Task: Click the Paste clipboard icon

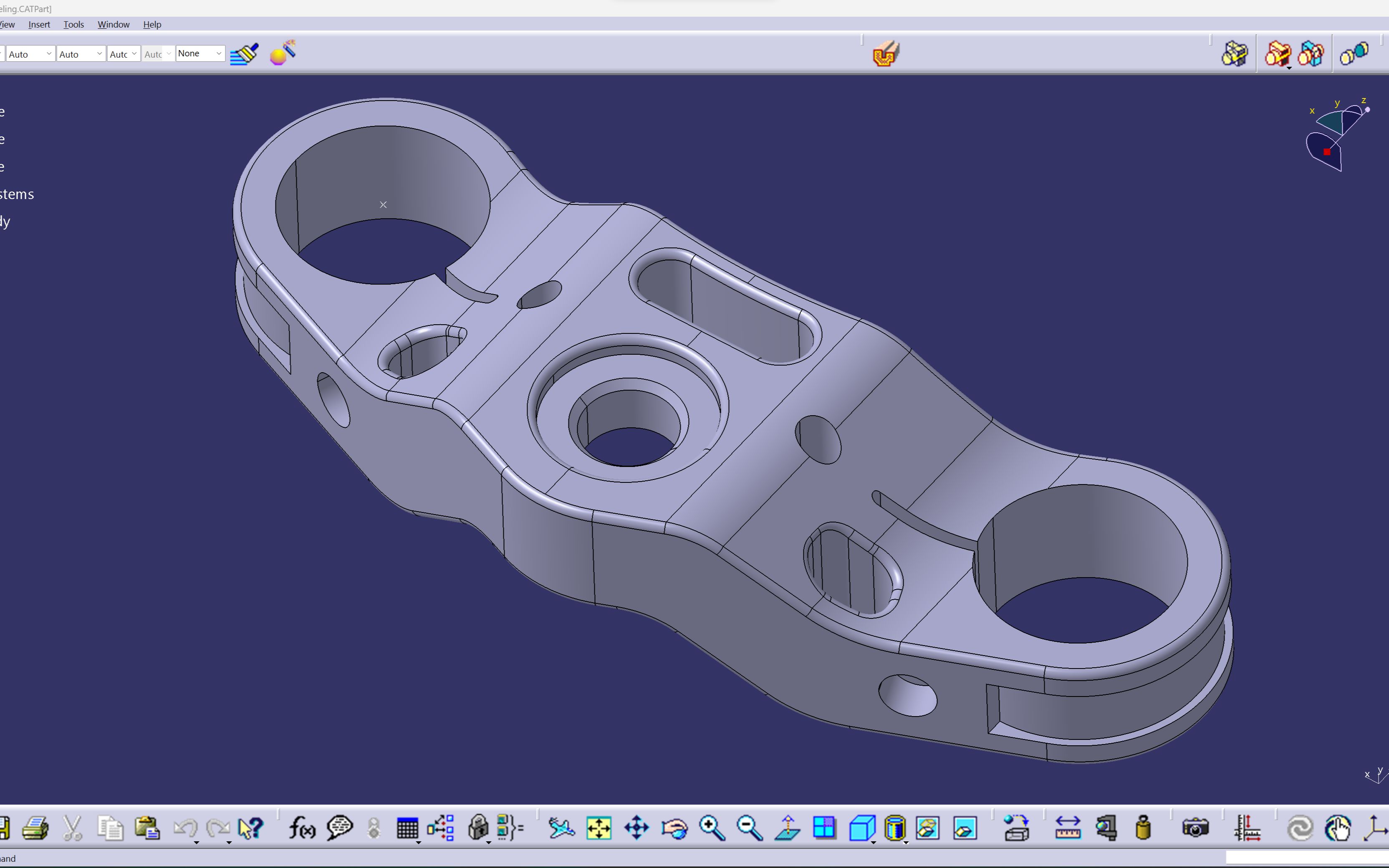Action: pos(147,828)
